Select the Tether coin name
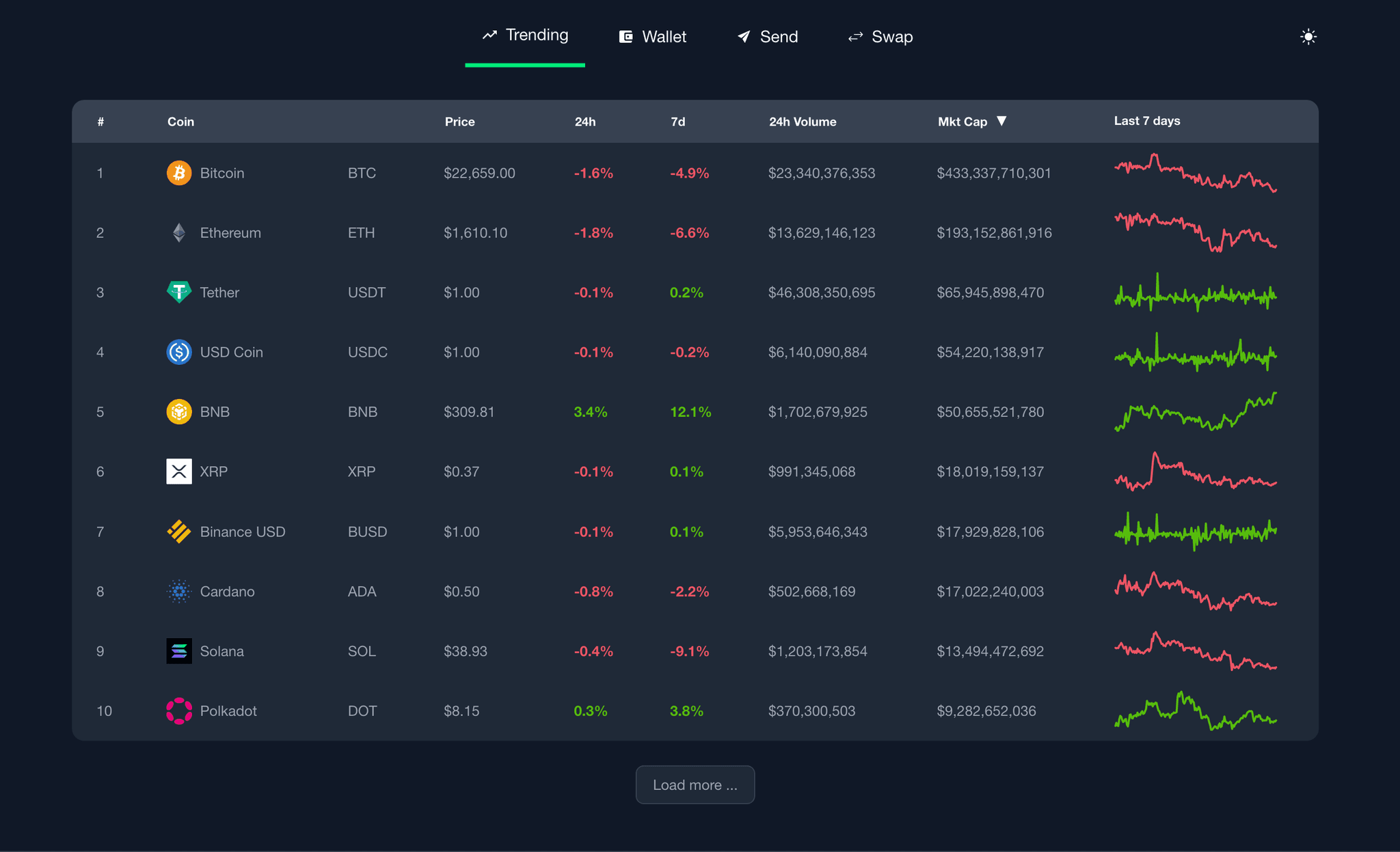The height and width of the screenshot is (852, 1400). tap(219, 292)
